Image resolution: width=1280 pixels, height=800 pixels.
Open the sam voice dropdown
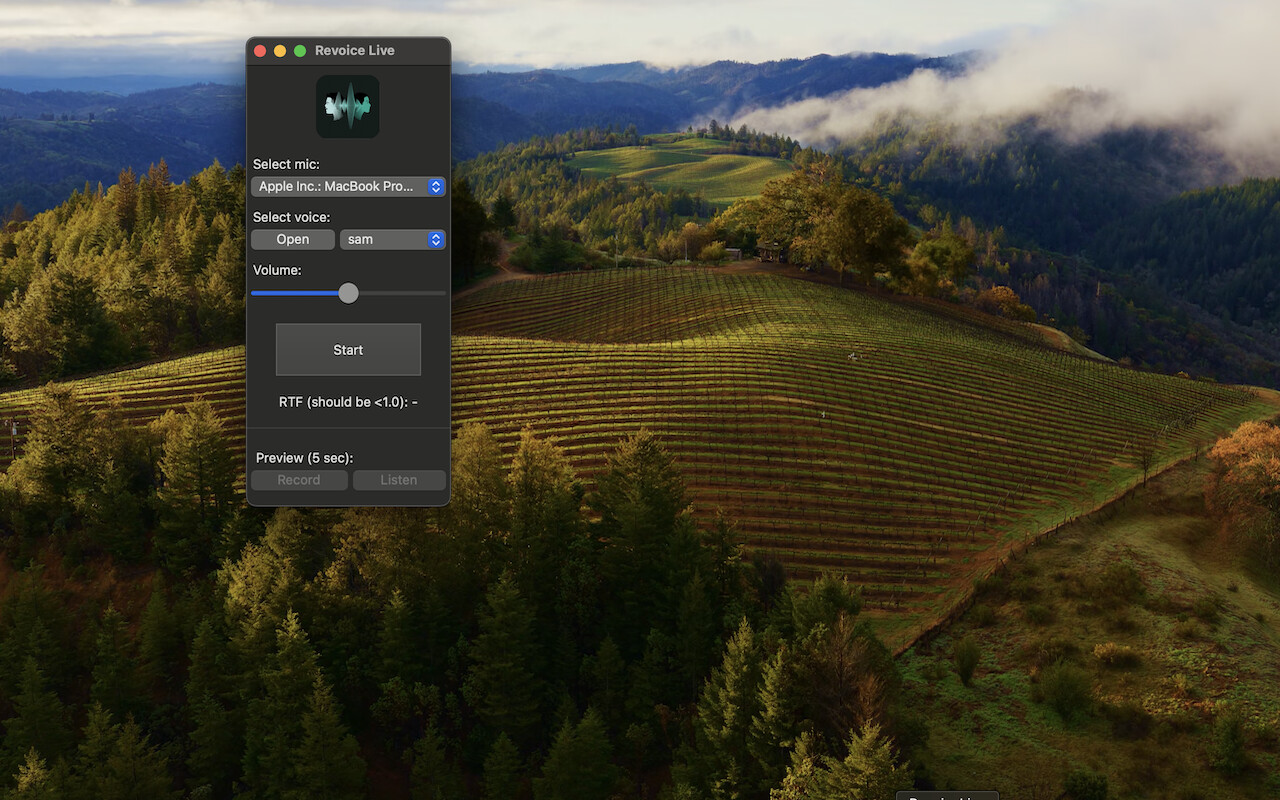pos(393,239)
